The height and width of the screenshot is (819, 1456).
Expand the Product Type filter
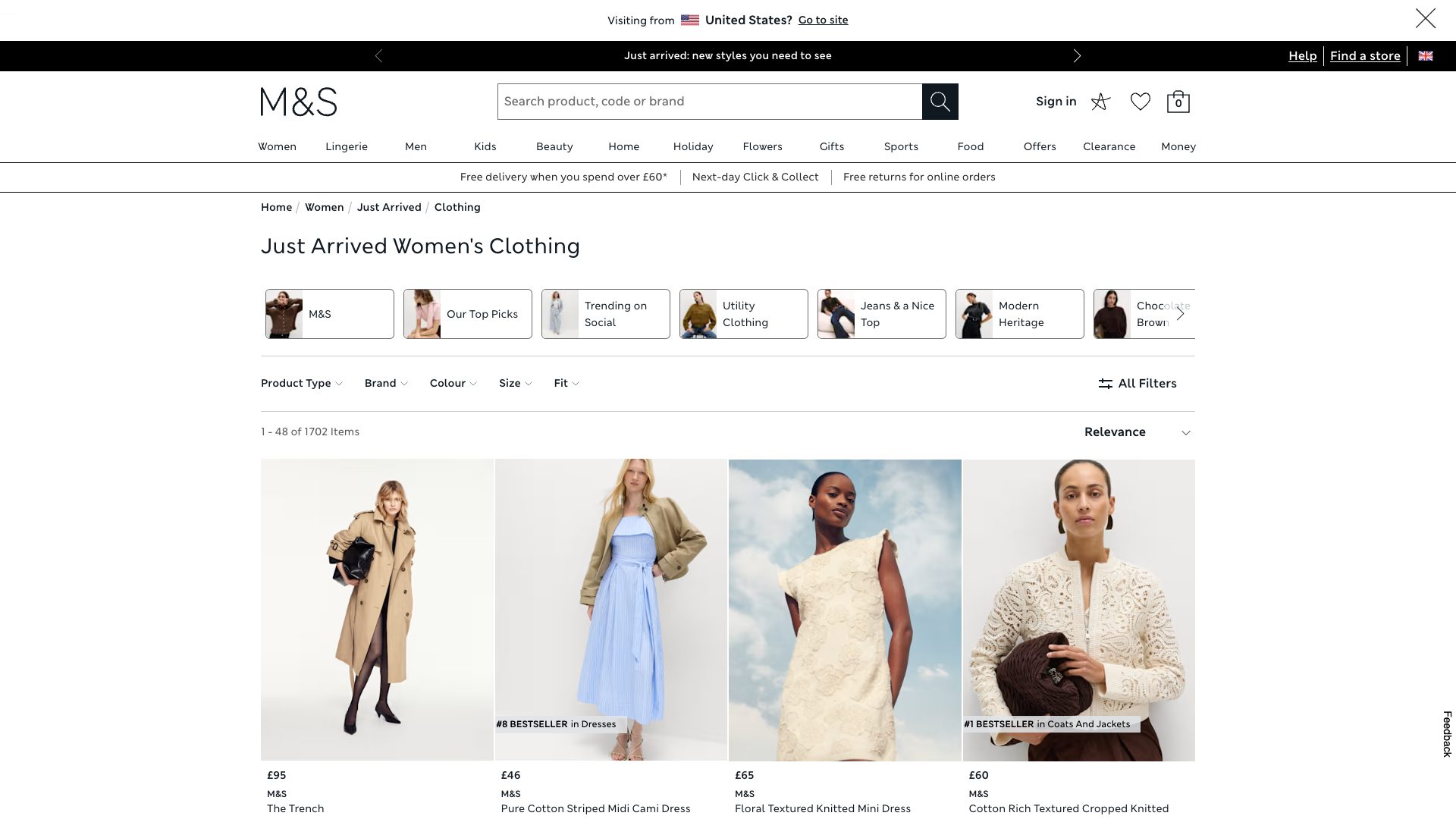[x=301, y=384]
